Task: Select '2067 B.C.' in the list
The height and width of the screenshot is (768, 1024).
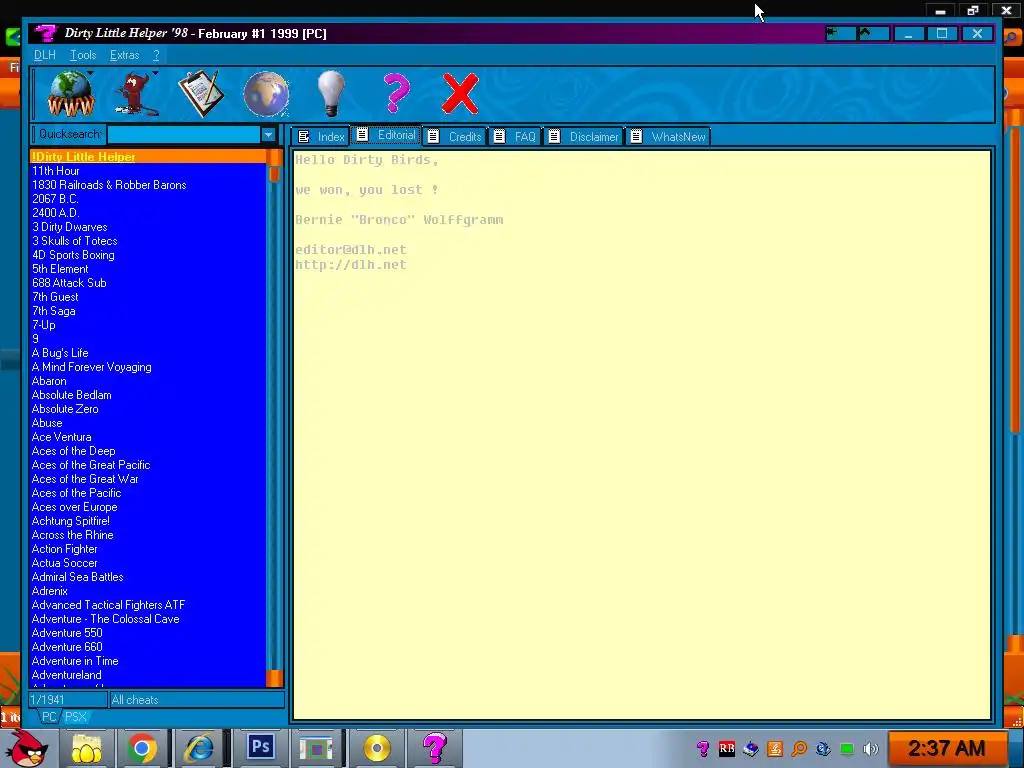Action: [x=148, y=199]
